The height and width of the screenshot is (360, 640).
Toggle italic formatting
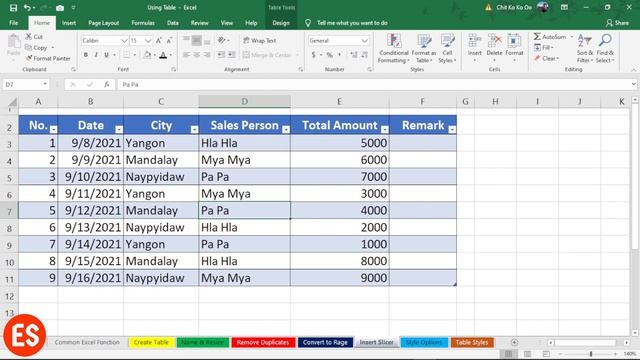(96, 55)
